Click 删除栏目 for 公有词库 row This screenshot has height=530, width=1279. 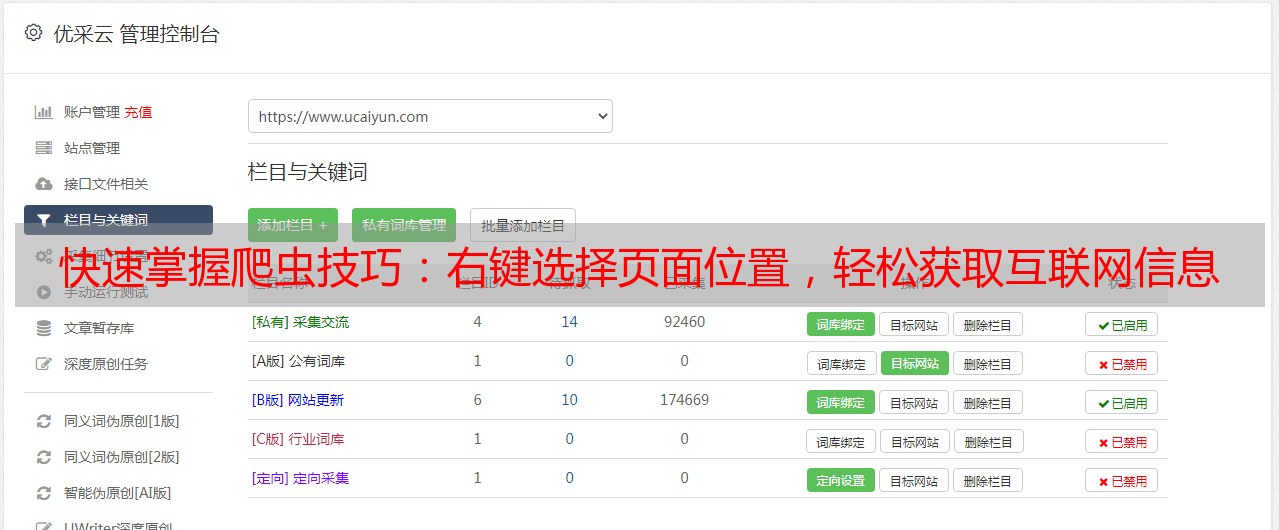987,363
